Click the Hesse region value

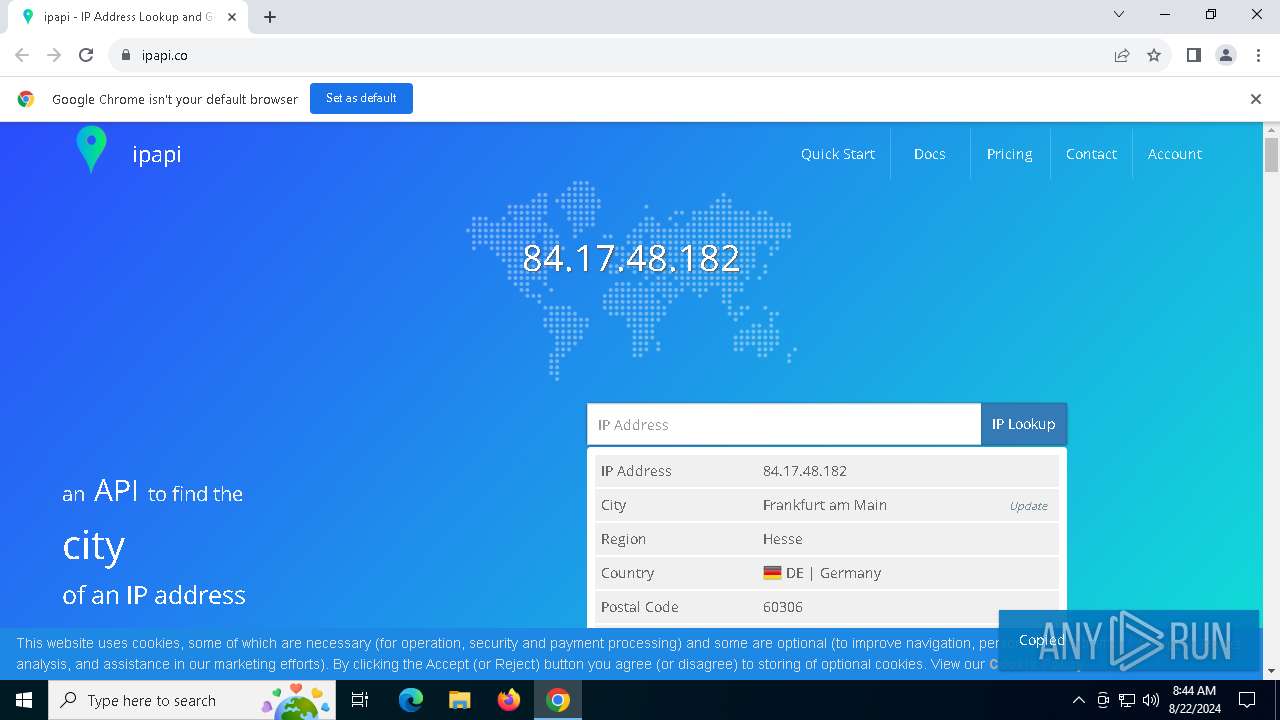[783, 539]
